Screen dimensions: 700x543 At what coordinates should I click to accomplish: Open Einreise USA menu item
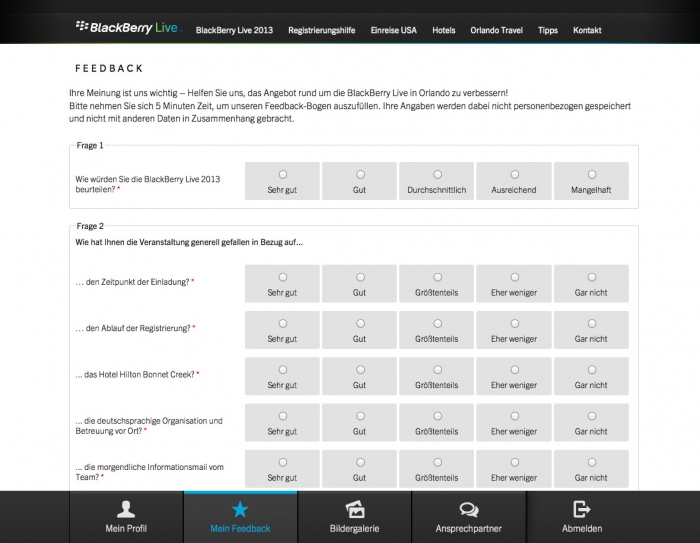coord(393,30)
